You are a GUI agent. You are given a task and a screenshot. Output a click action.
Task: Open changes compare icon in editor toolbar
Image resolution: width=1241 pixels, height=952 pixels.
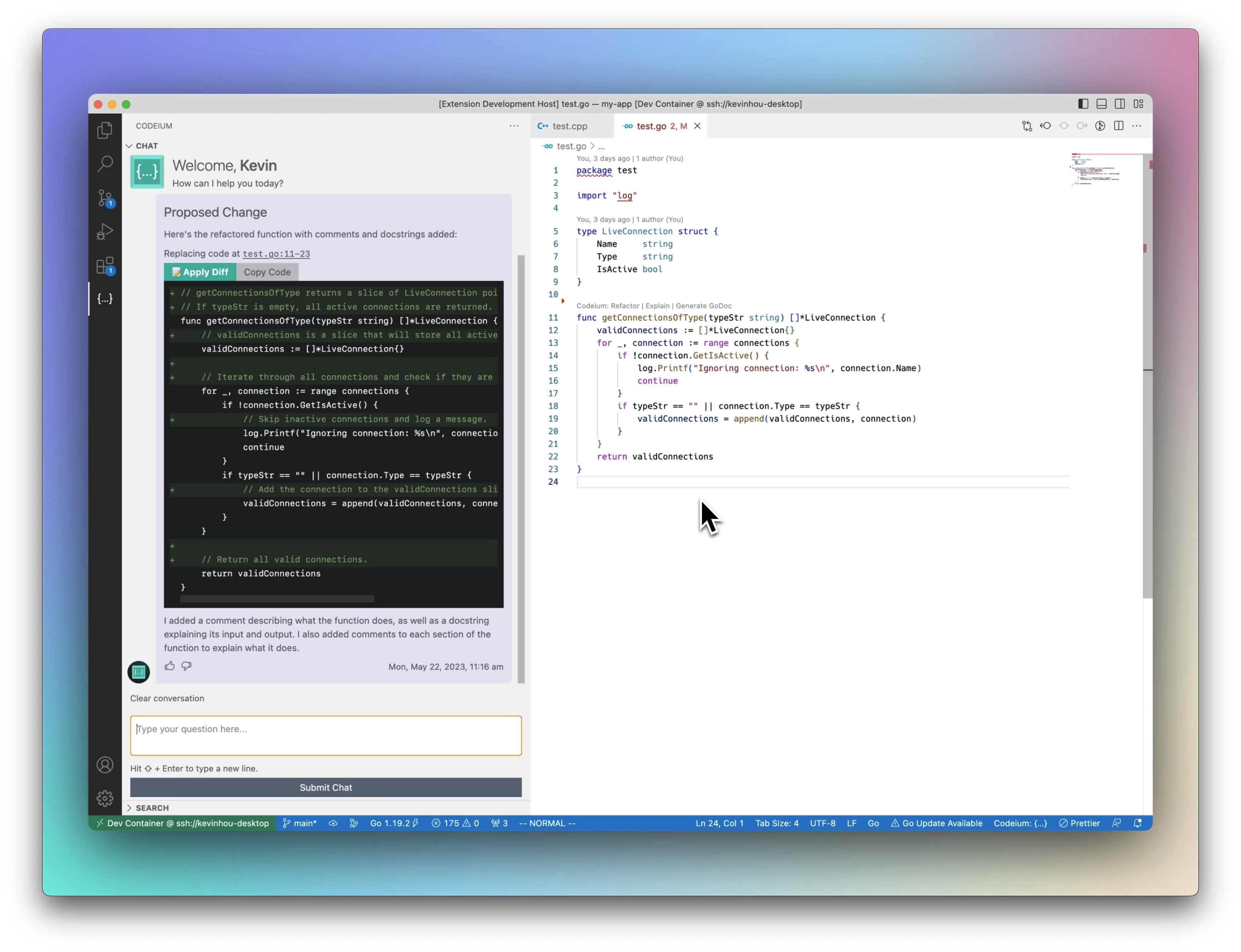point(1027,126)
